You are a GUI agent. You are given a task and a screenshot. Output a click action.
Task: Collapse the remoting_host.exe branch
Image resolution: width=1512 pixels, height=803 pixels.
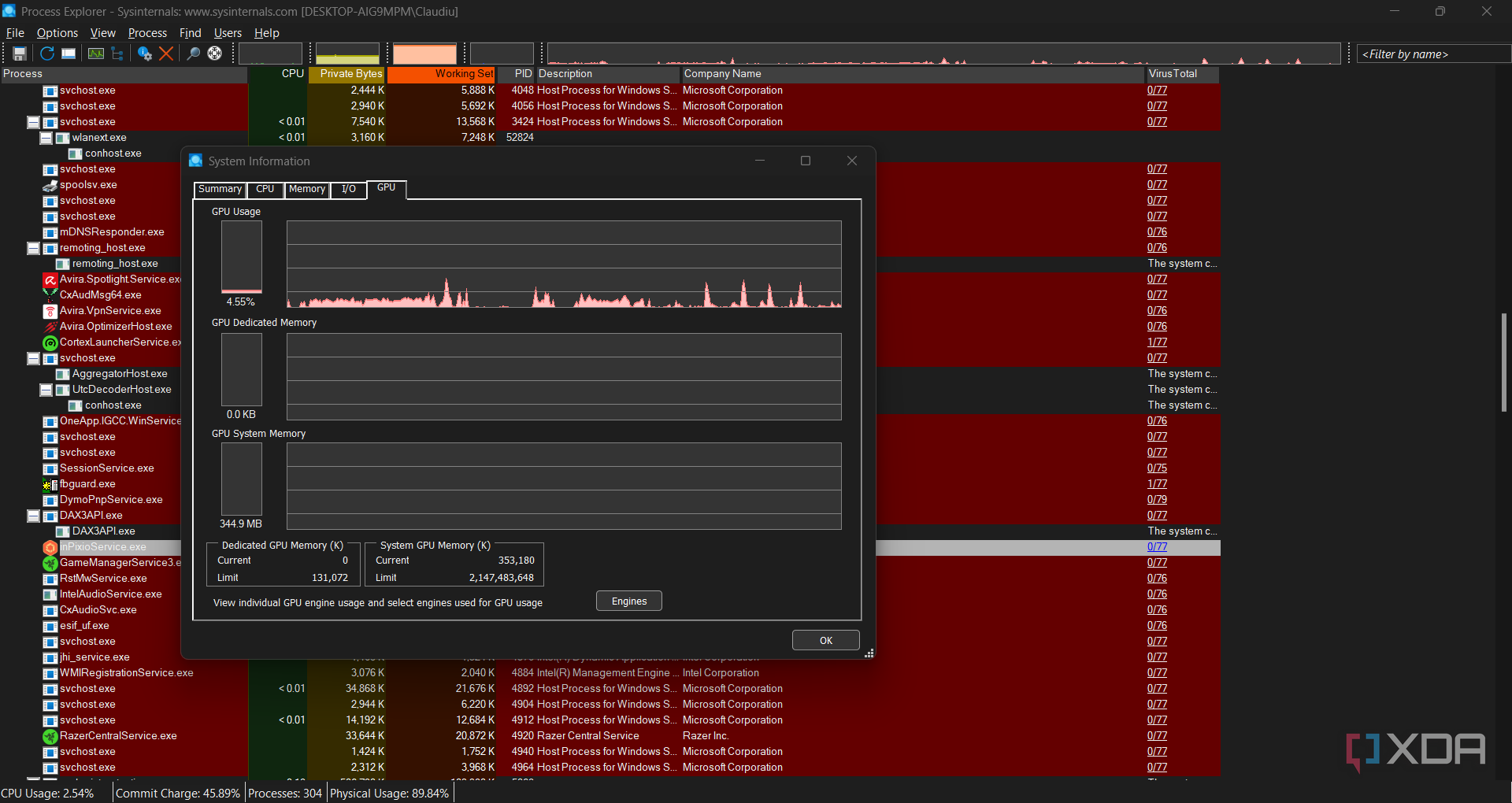(33, 248)
